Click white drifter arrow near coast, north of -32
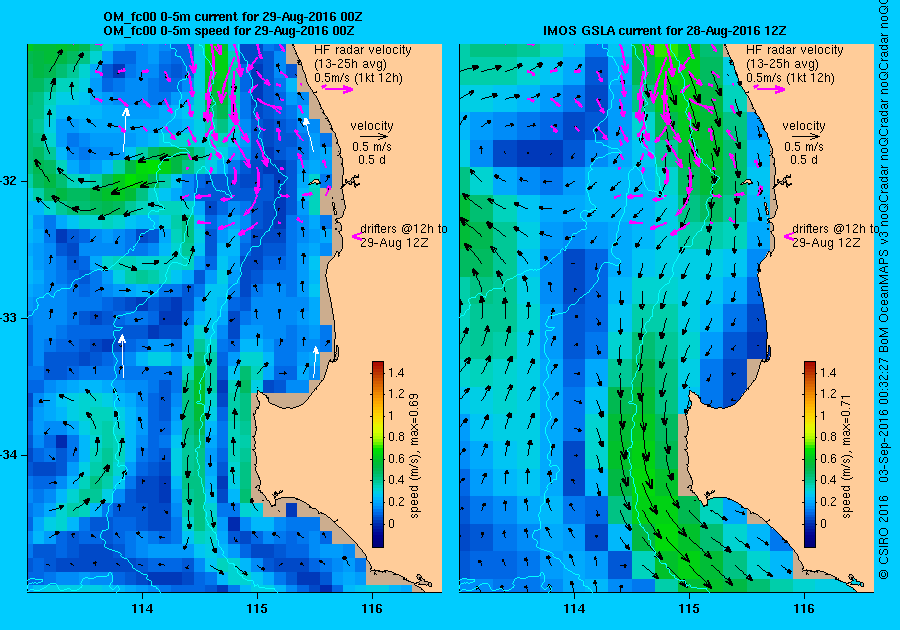The height and width of the screenshot is (630, 900). pos(309,134)
